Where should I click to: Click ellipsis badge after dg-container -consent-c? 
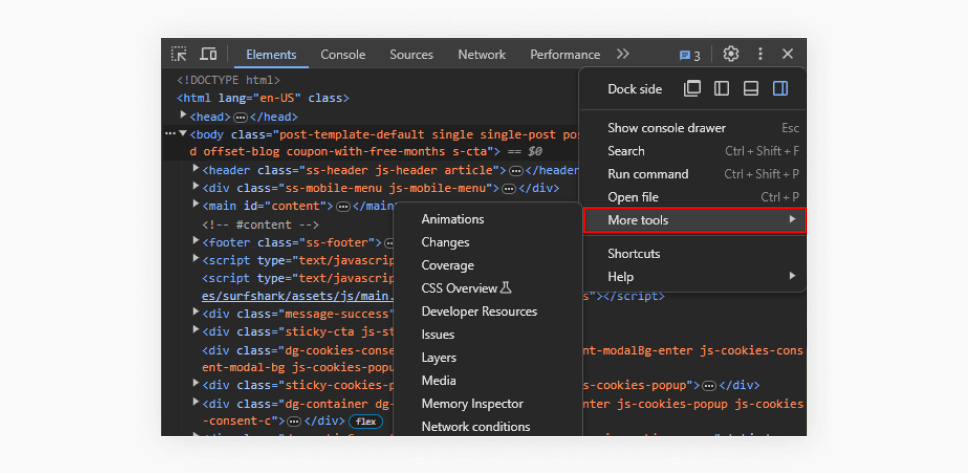click(x=294, y=422)
